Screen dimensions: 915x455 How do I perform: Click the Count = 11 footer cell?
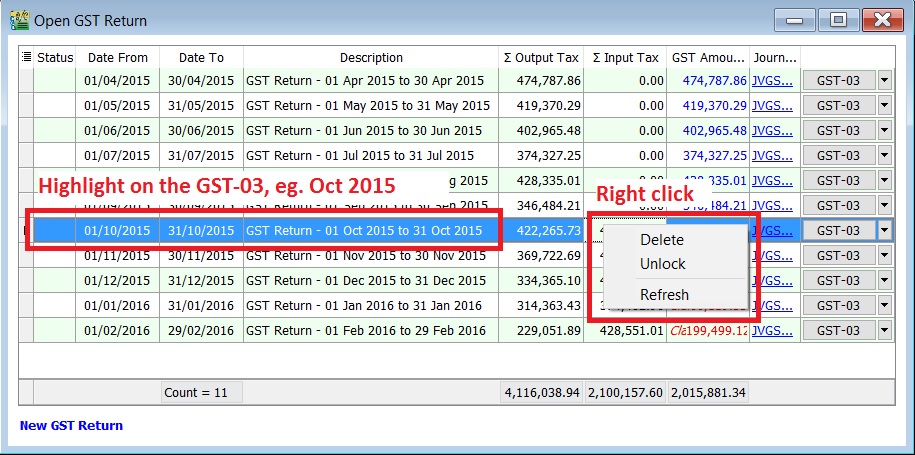click(201, 393)
